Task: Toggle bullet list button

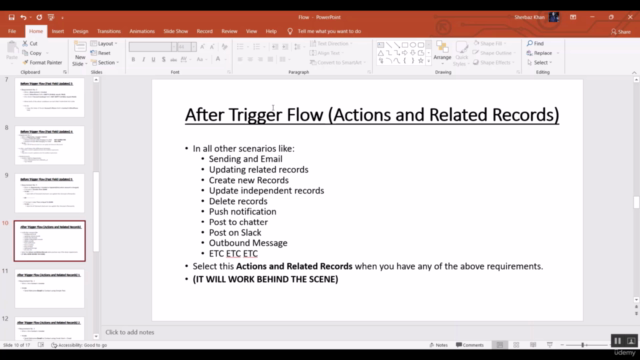Action: coord(240,47)
